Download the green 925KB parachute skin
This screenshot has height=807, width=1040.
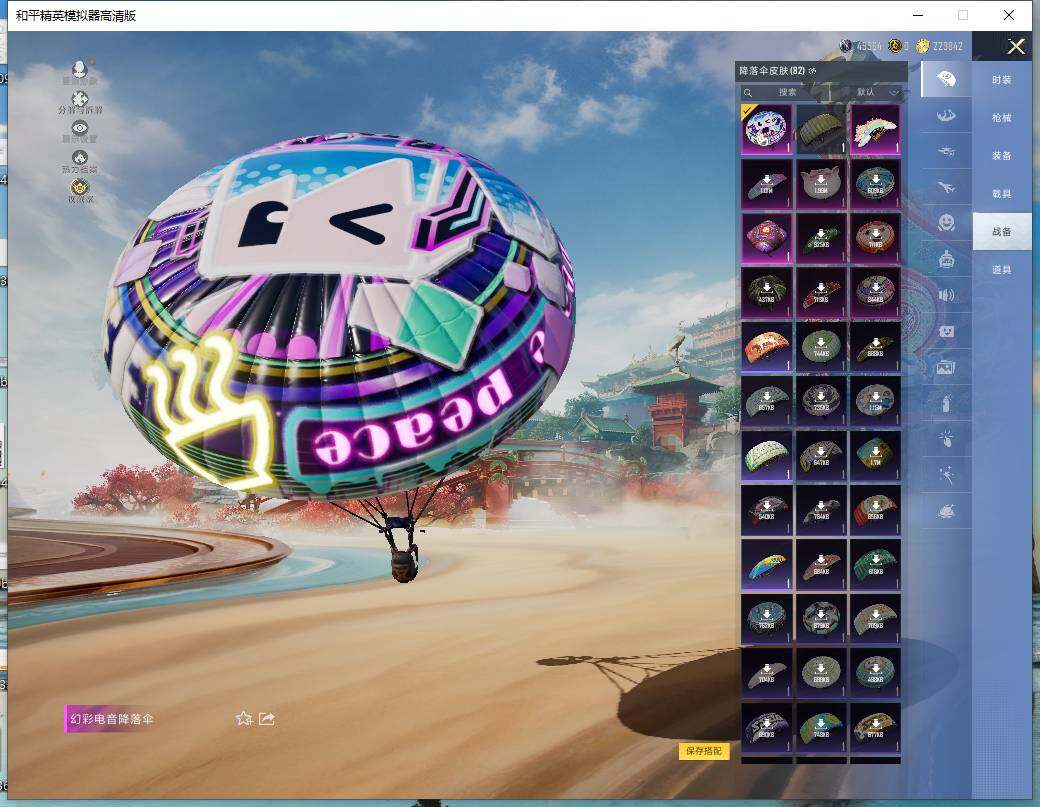pyautogui.click(x=820, y=238)
